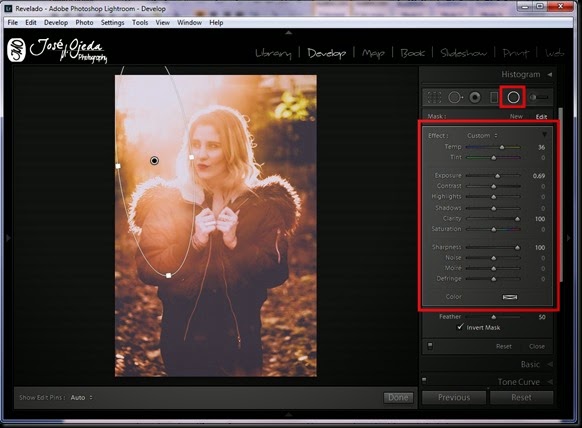Click the radial filter right ellipse handle
This screenshot has width=582, height=428.
coord(192,157)
